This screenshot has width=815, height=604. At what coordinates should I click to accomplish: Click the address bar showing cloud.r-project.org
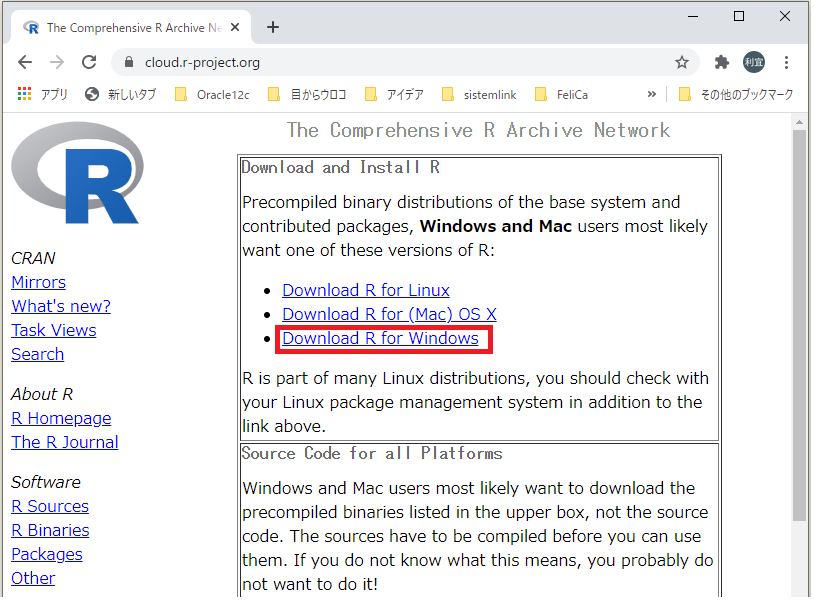click(x=405, y=63)
